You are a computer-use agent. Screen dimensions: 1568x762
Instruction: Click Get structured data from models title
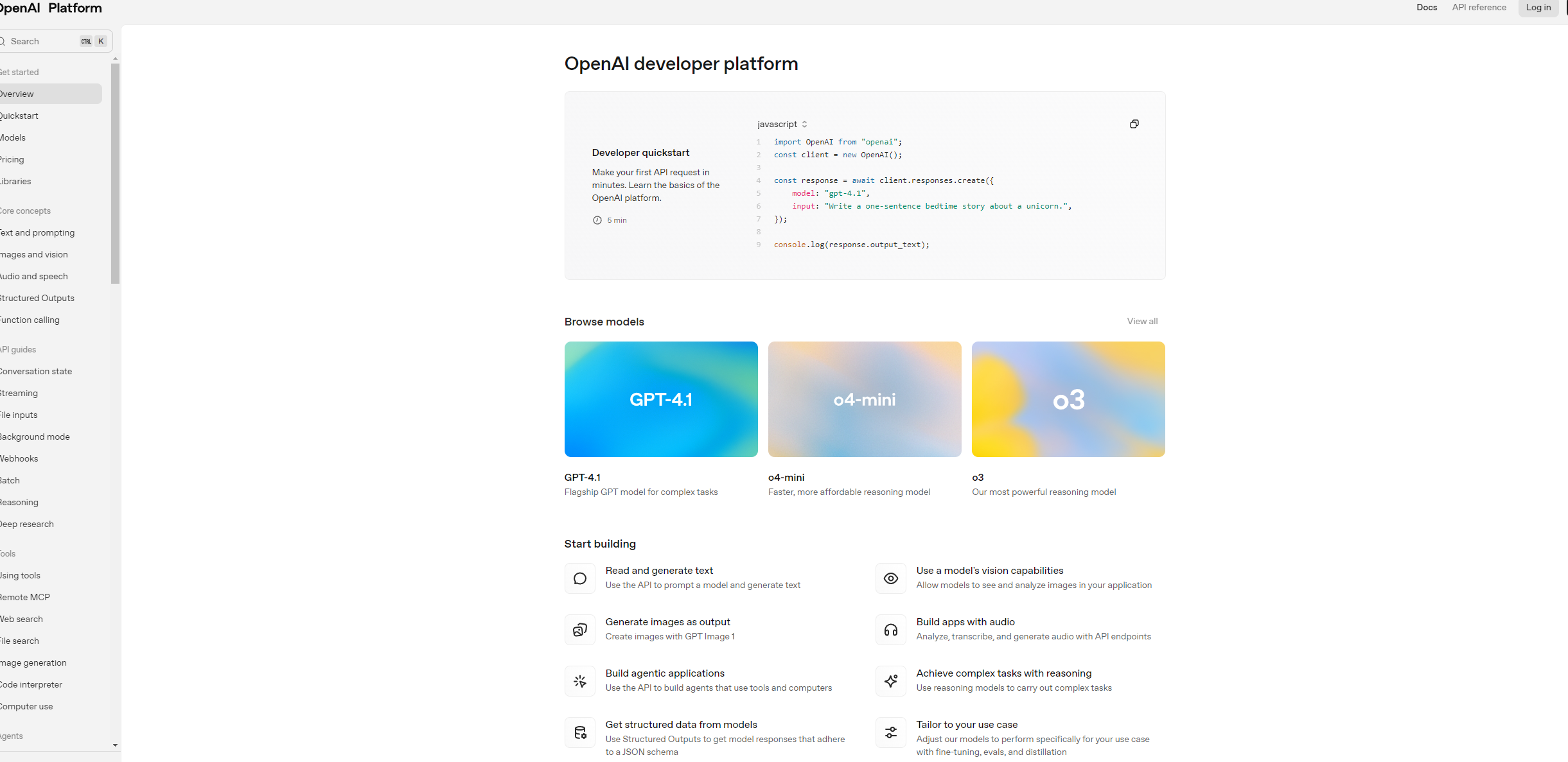(681, 725)
